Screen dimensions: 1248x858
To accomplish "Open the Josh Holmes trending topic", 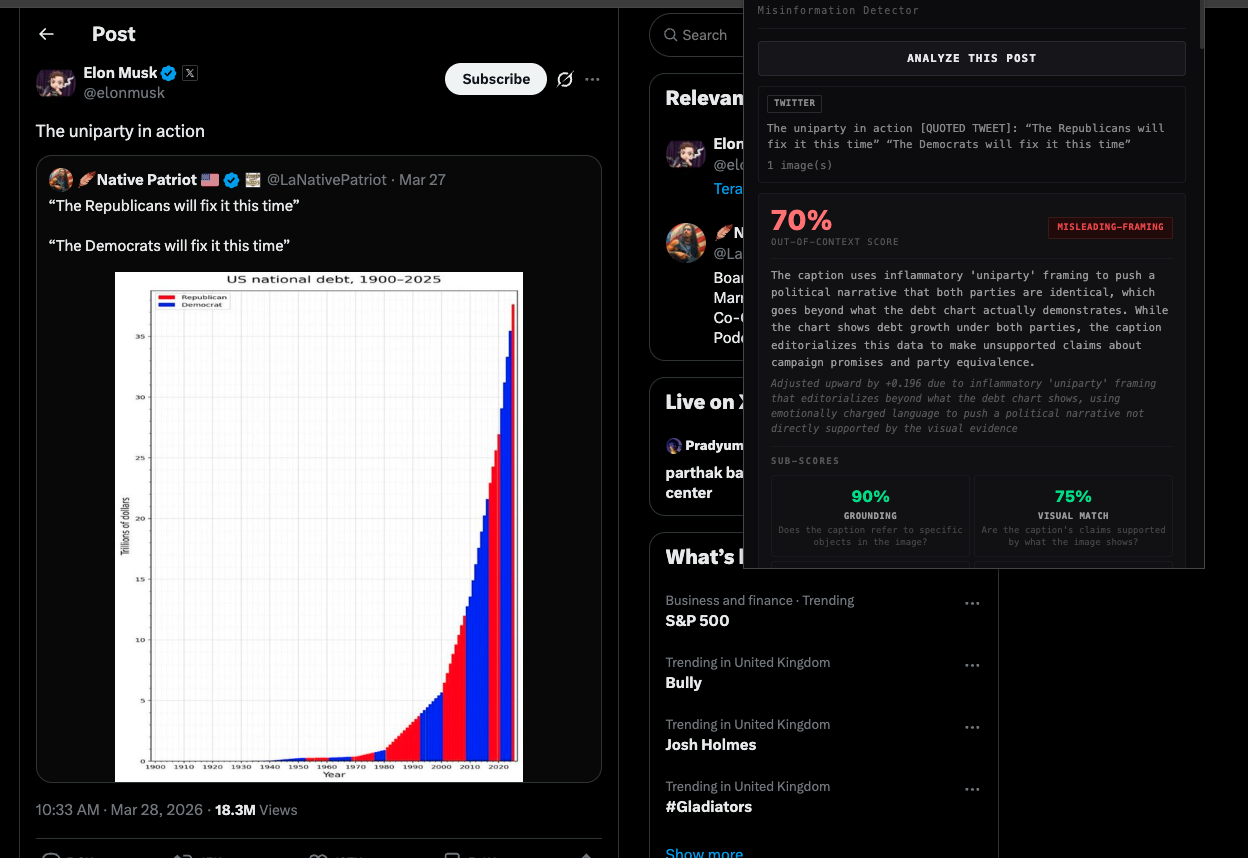I will 710,745.
